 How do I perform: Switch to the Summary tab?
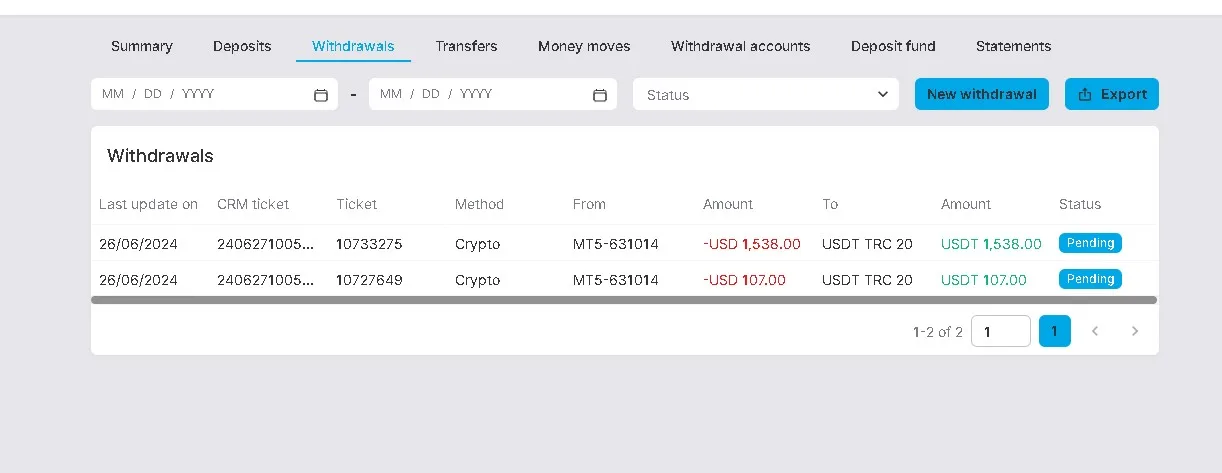(142, 46)
